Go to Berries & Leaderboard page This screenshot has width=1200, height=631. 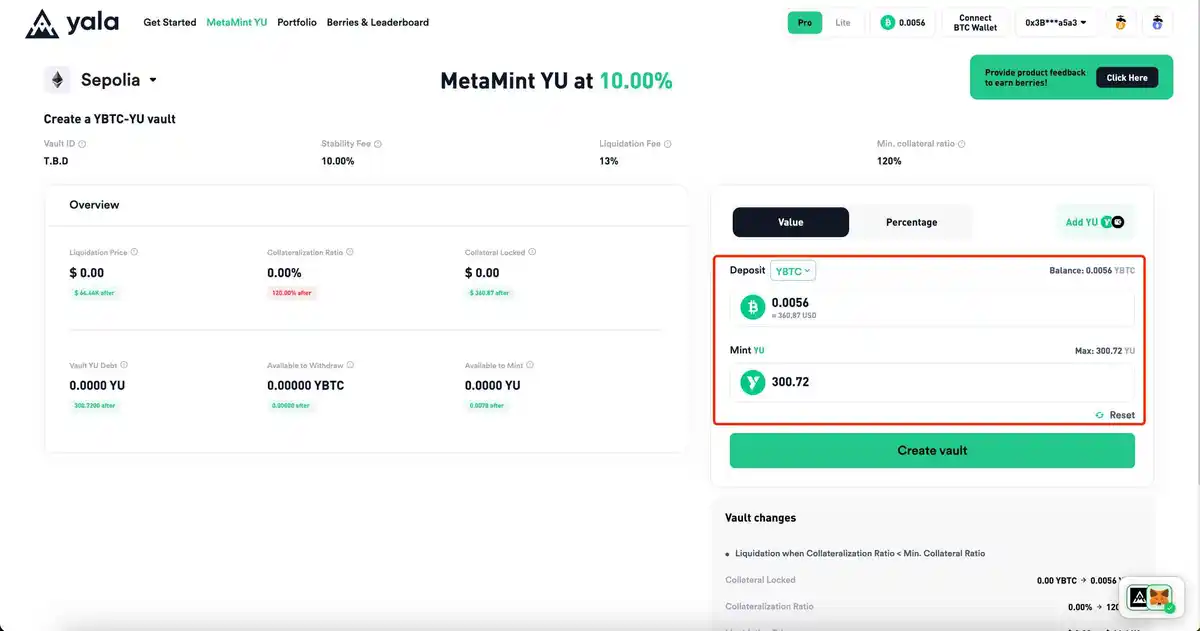tap(377, 22)
